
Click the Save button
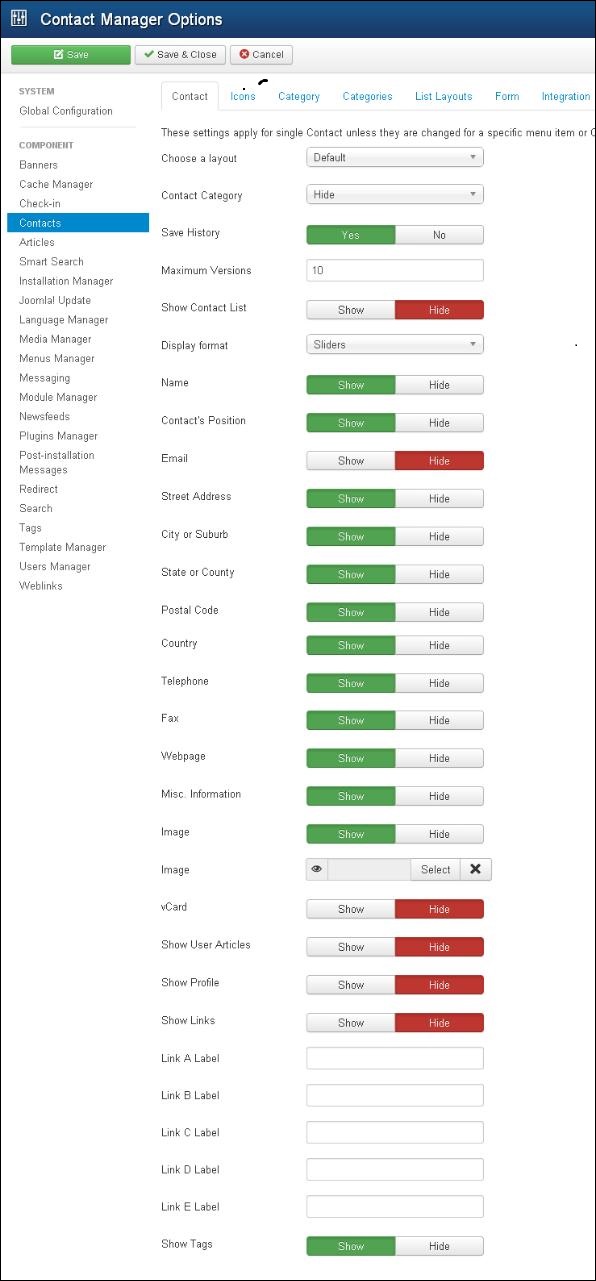click(x=69, y=55)
